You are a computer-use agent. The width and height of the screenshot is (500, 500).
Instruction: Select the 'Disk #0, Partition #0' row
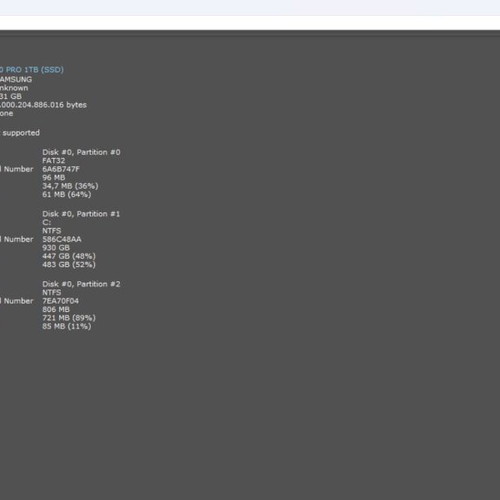pos(81,152)
